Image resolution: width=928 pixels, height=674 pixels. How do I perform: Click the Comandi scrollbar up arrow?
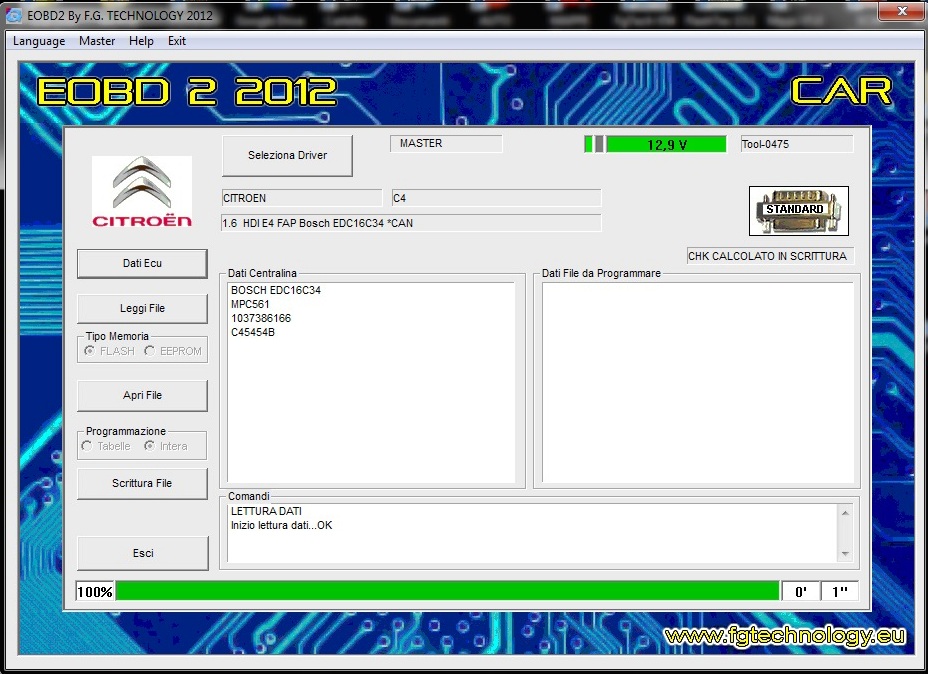point(845,513)
